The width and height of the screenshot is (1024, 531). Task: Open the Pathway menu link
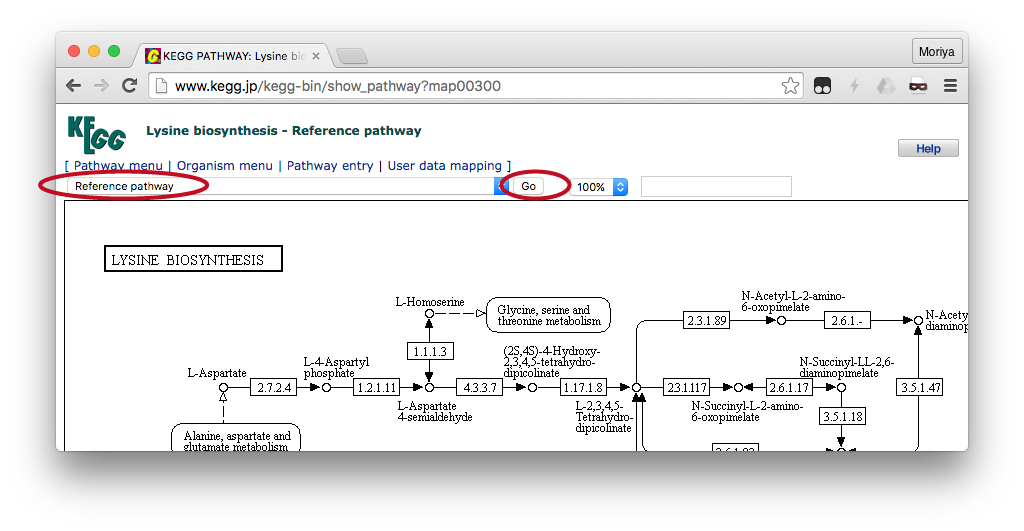tap(118, 166)
